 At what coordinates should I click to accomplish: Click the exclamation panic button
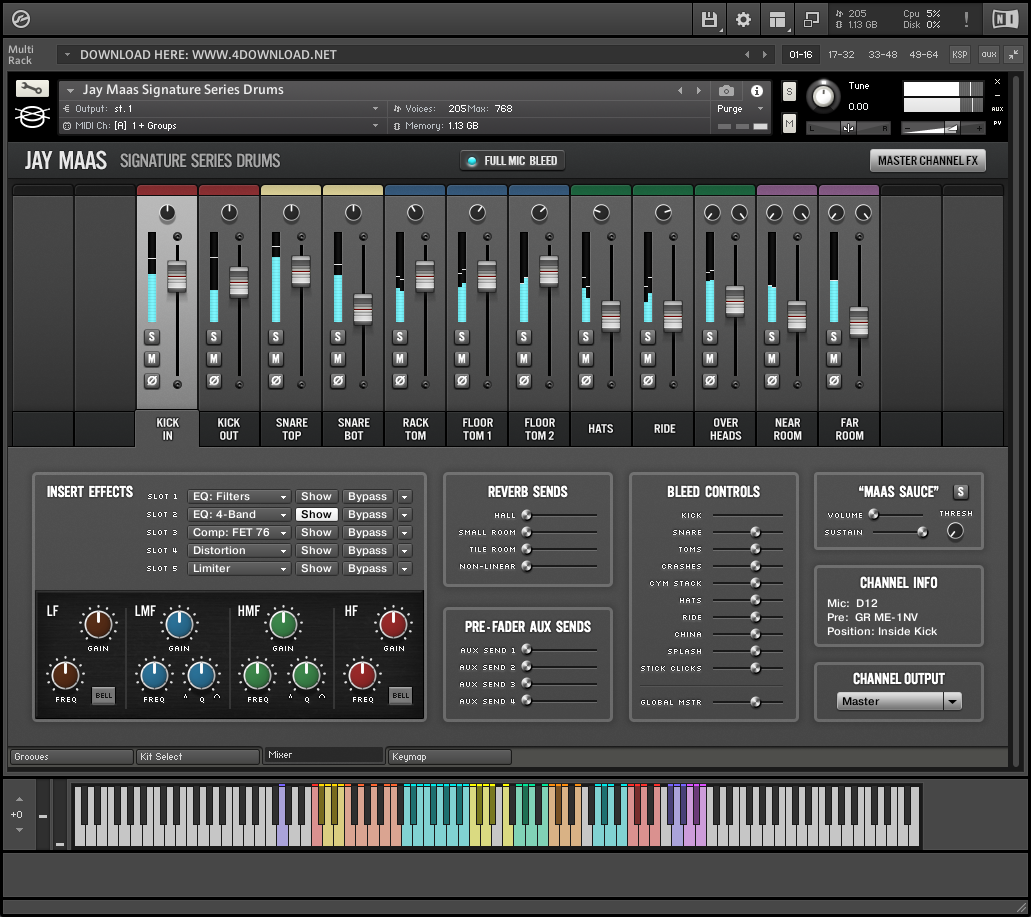(966, 20)
